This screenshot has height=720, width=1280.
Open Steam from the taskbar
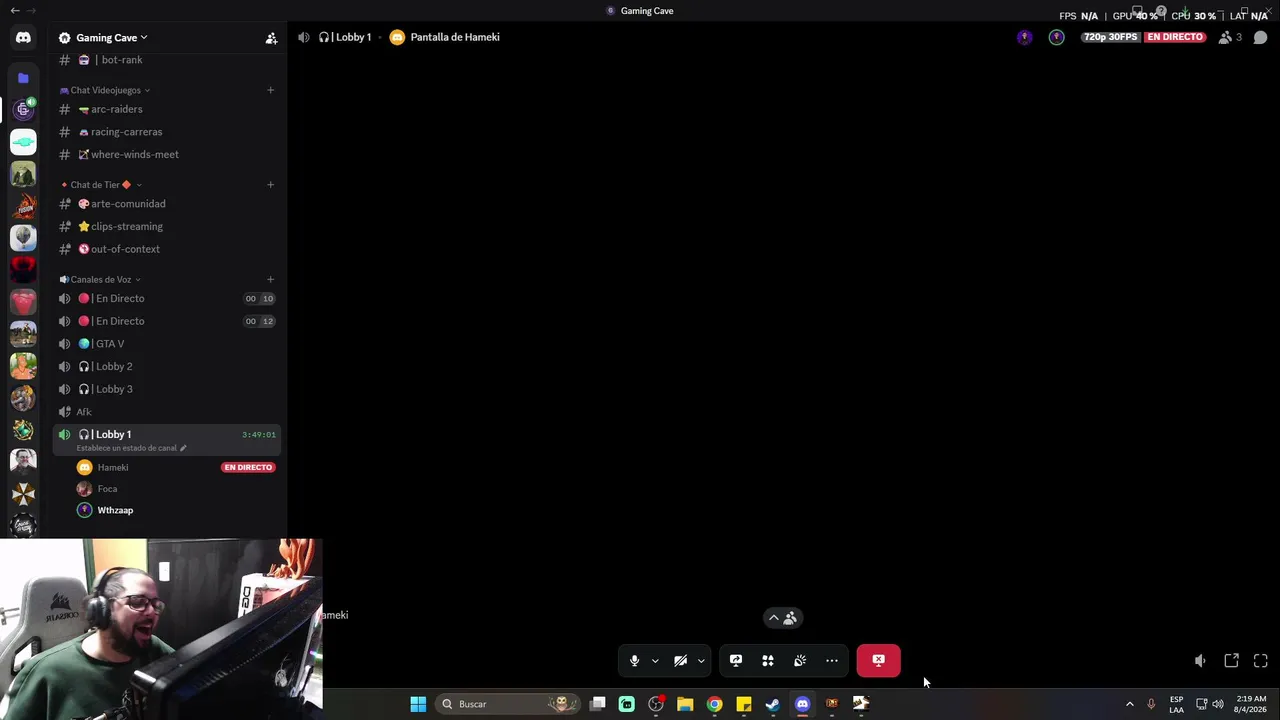pos(772,704)
